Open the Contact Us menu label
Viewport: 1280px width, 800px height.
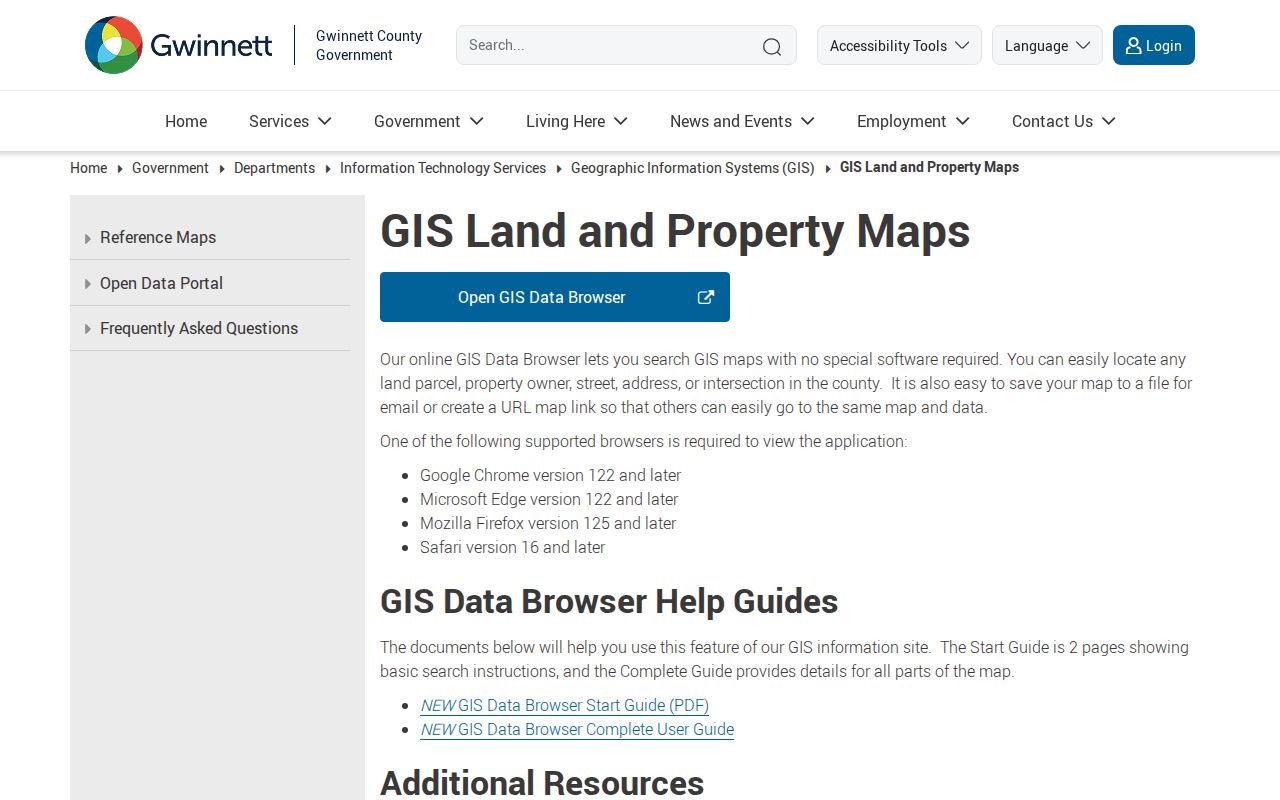(1052, 121)
